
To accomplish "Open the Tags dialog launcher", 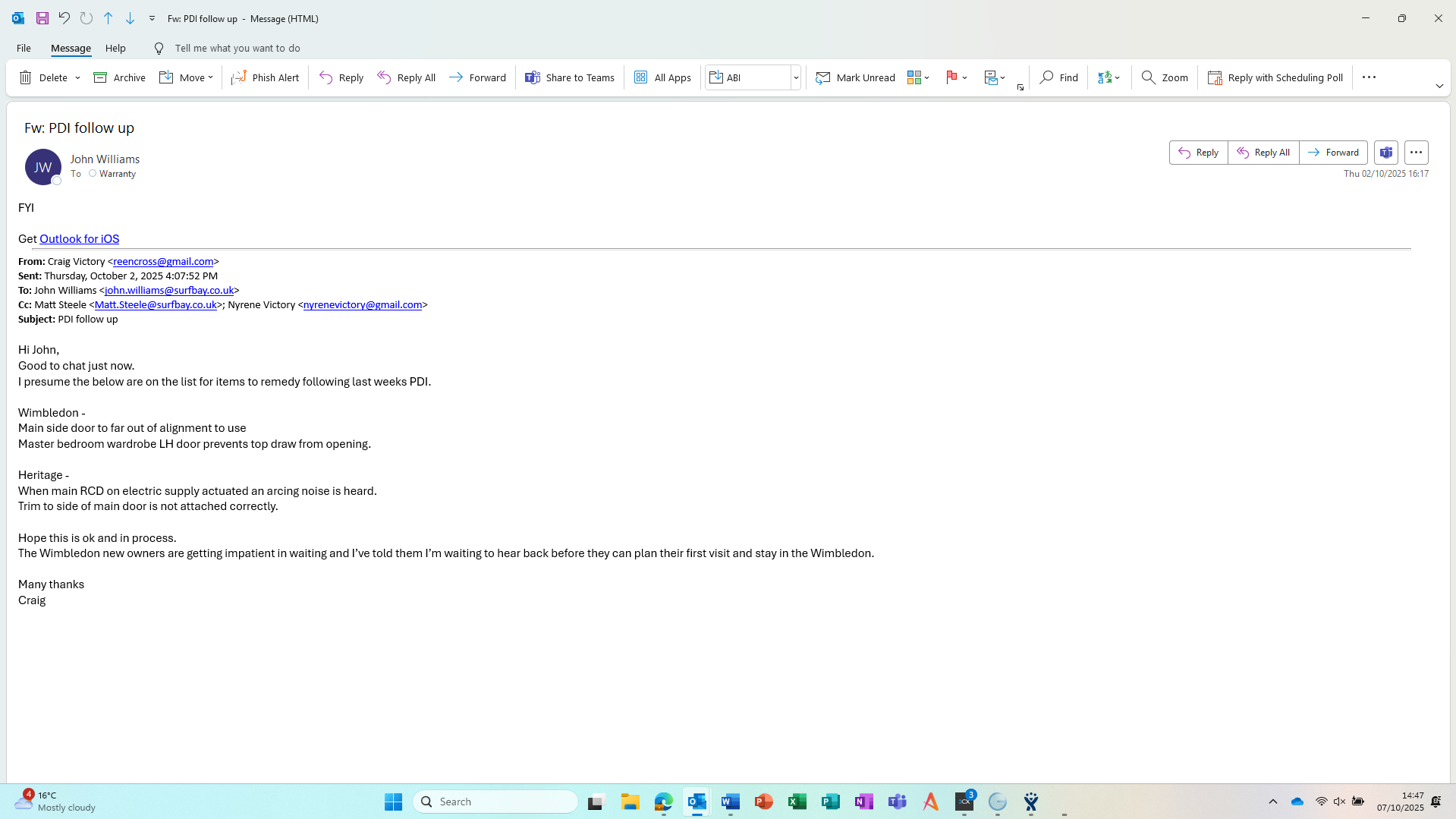I will tap(1020, 87).
